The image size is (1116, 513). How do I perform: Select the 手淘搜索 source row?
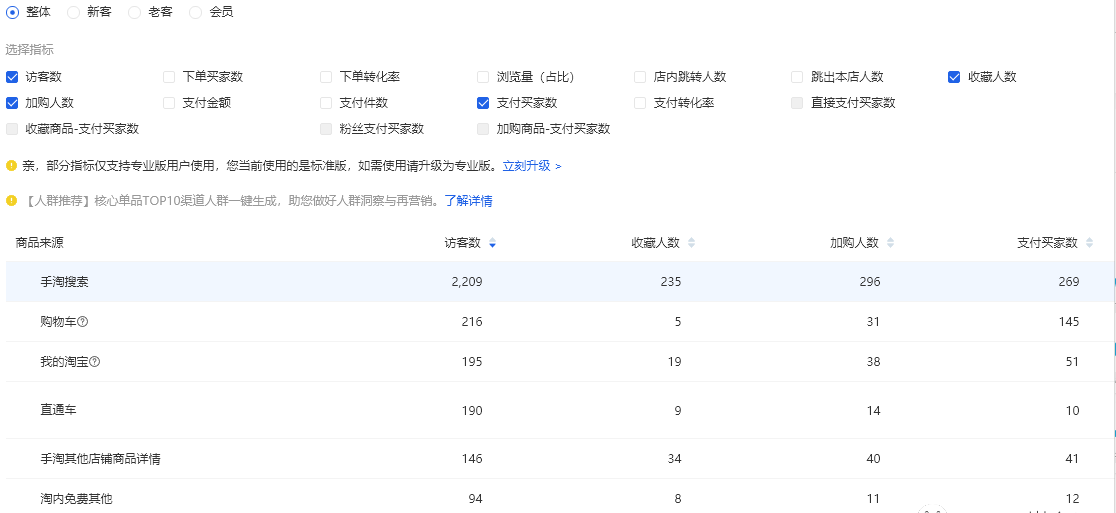tap(558, 281)
